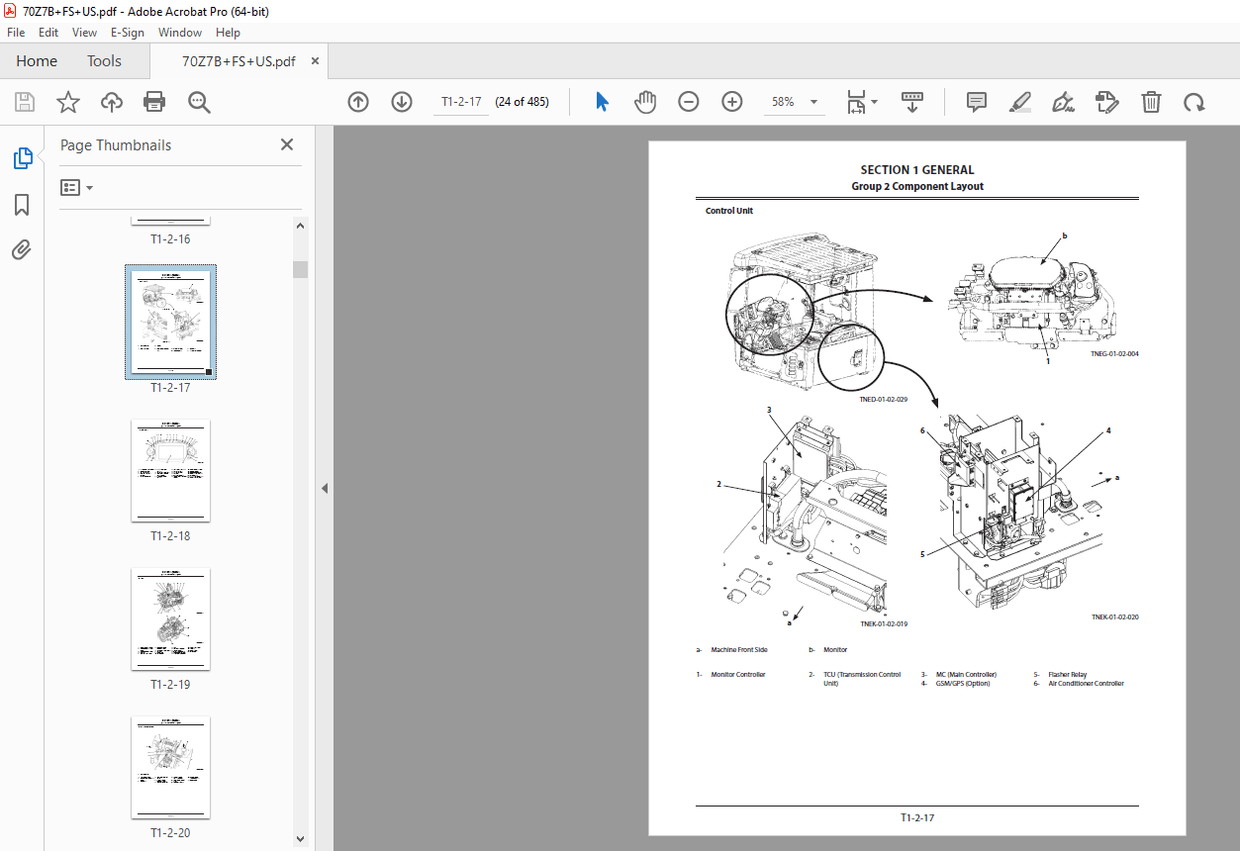Open the Attachments panel in the sidebar
Screen dimensions: 1240x851
point(20,249)
